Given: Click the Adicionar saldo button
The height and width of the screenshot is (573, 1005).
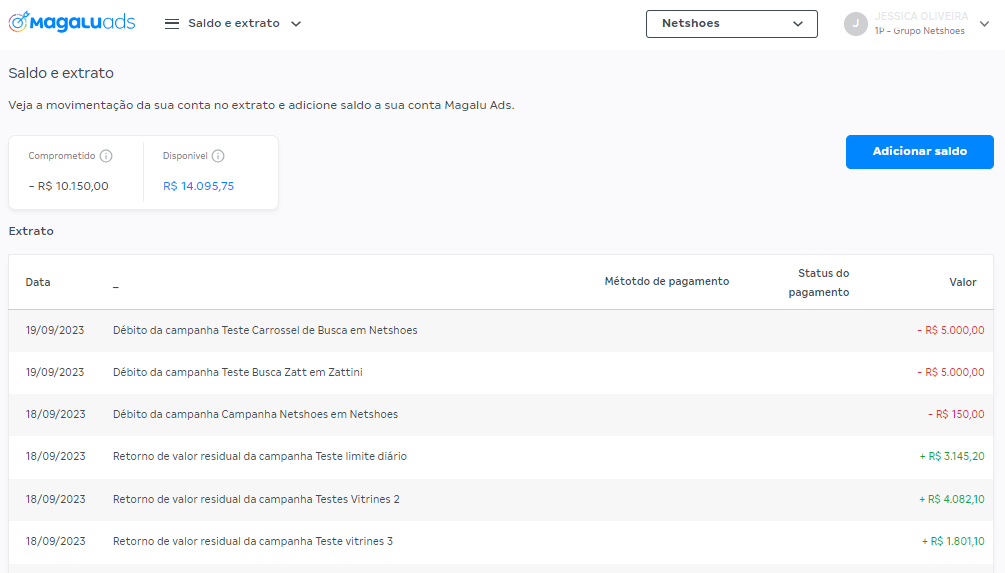Looking at the screenshot, I should tap(920, 152).
